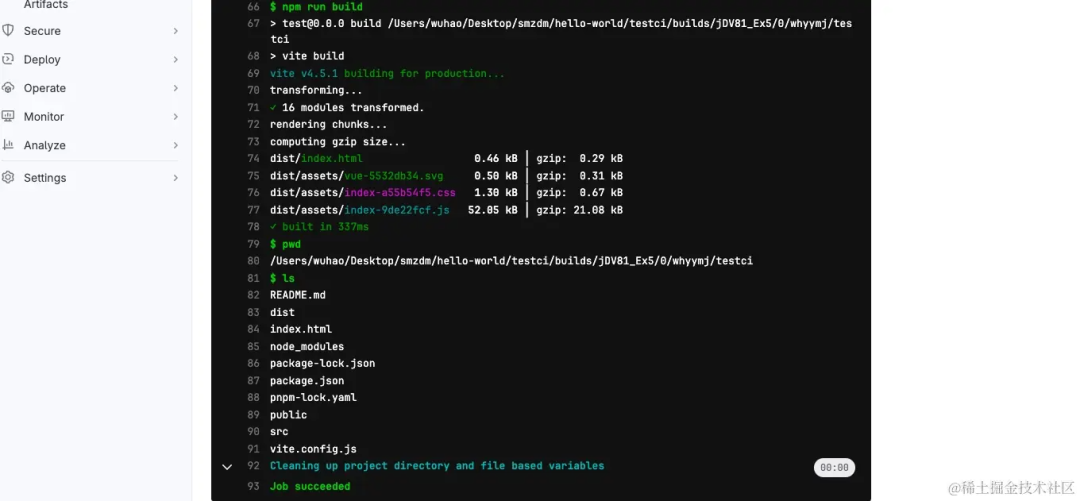Click log line number 81
The height and width of the screenshot is (501, 1080).
253,278
